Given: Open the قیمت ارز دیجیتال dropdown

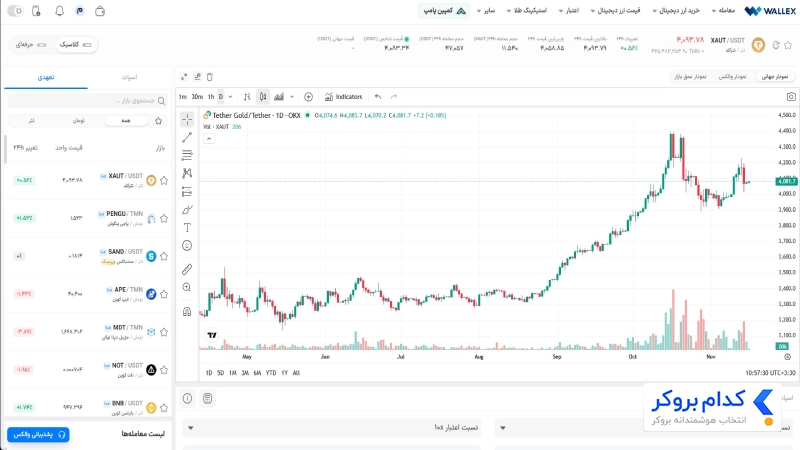Looking at the screenshot, I should pos(615,11).
